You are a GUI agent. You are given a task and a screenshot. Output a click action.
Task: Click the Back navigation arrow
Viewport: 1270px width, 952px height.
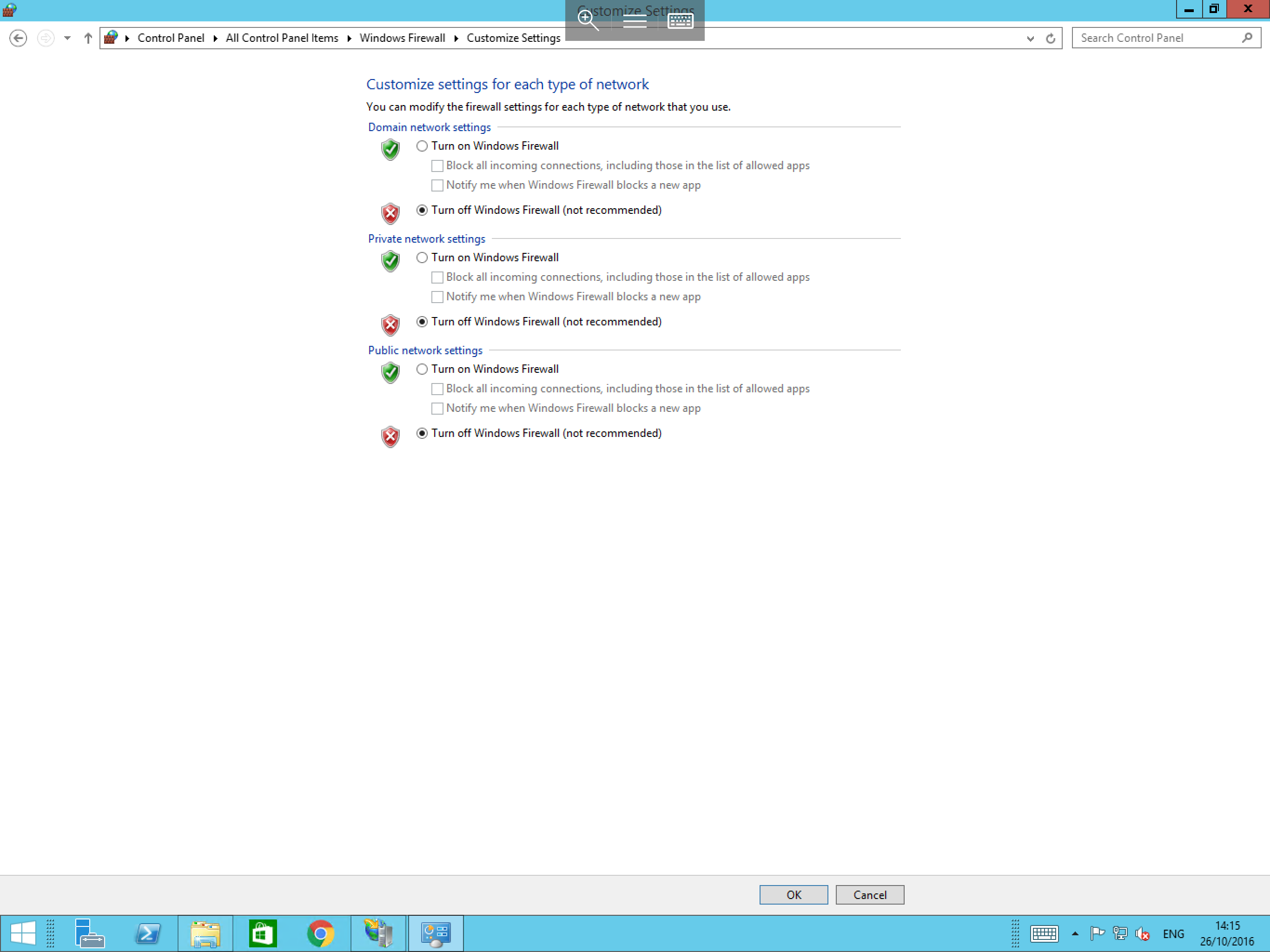pos(19,38)
